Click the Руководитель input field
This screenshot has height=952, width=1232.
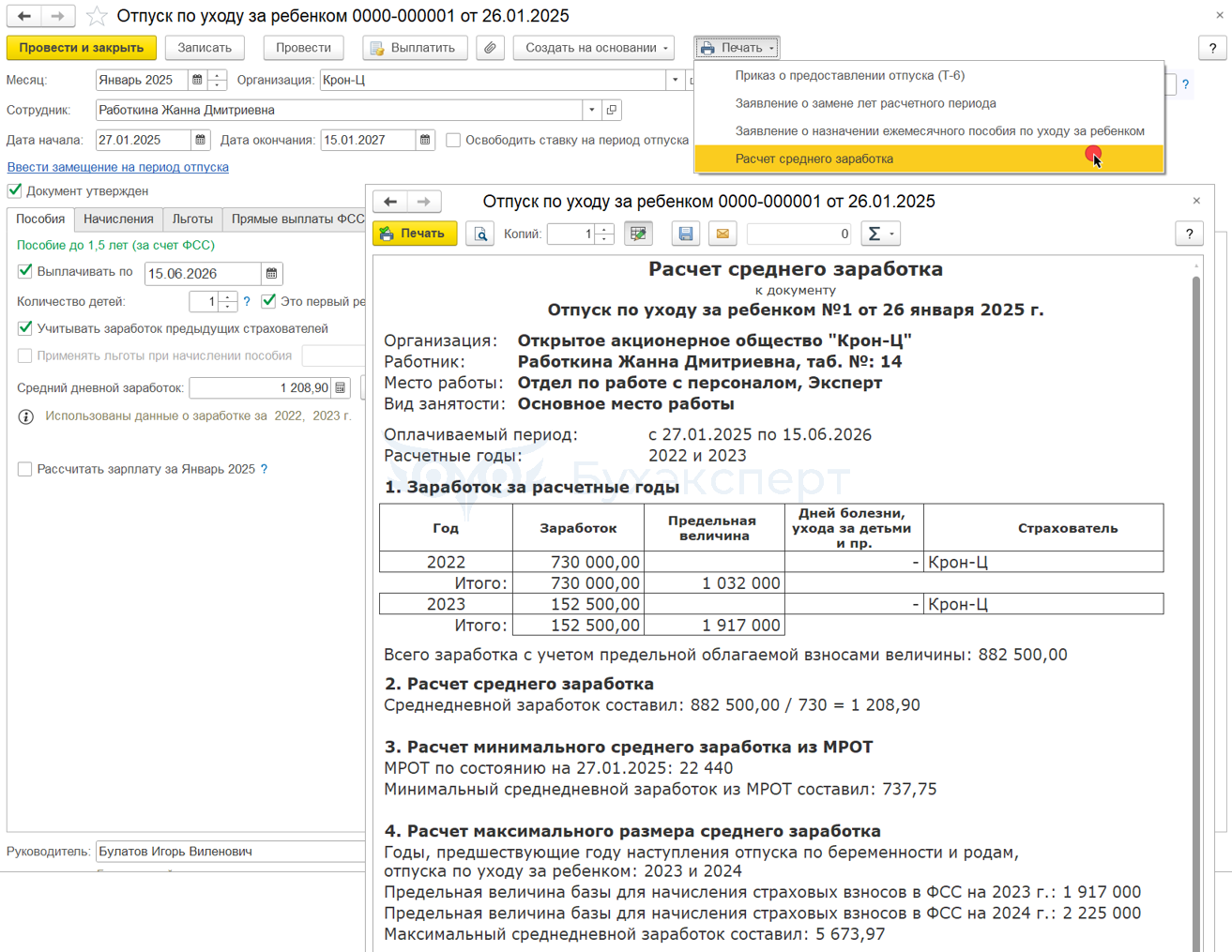click(x=230, y=852)
